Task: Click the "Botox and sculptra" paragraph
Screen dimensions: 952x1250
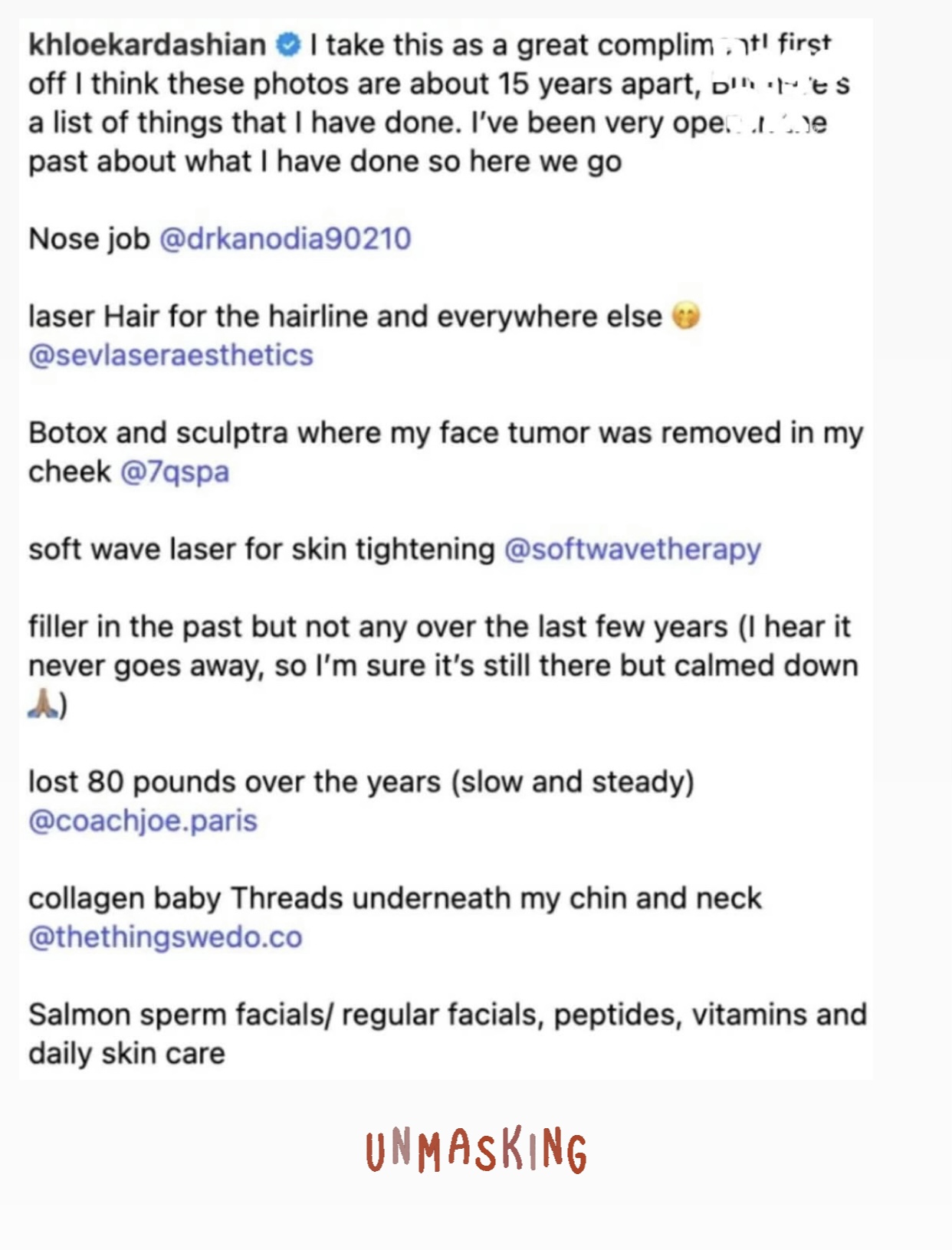Action: coord(446,452)
